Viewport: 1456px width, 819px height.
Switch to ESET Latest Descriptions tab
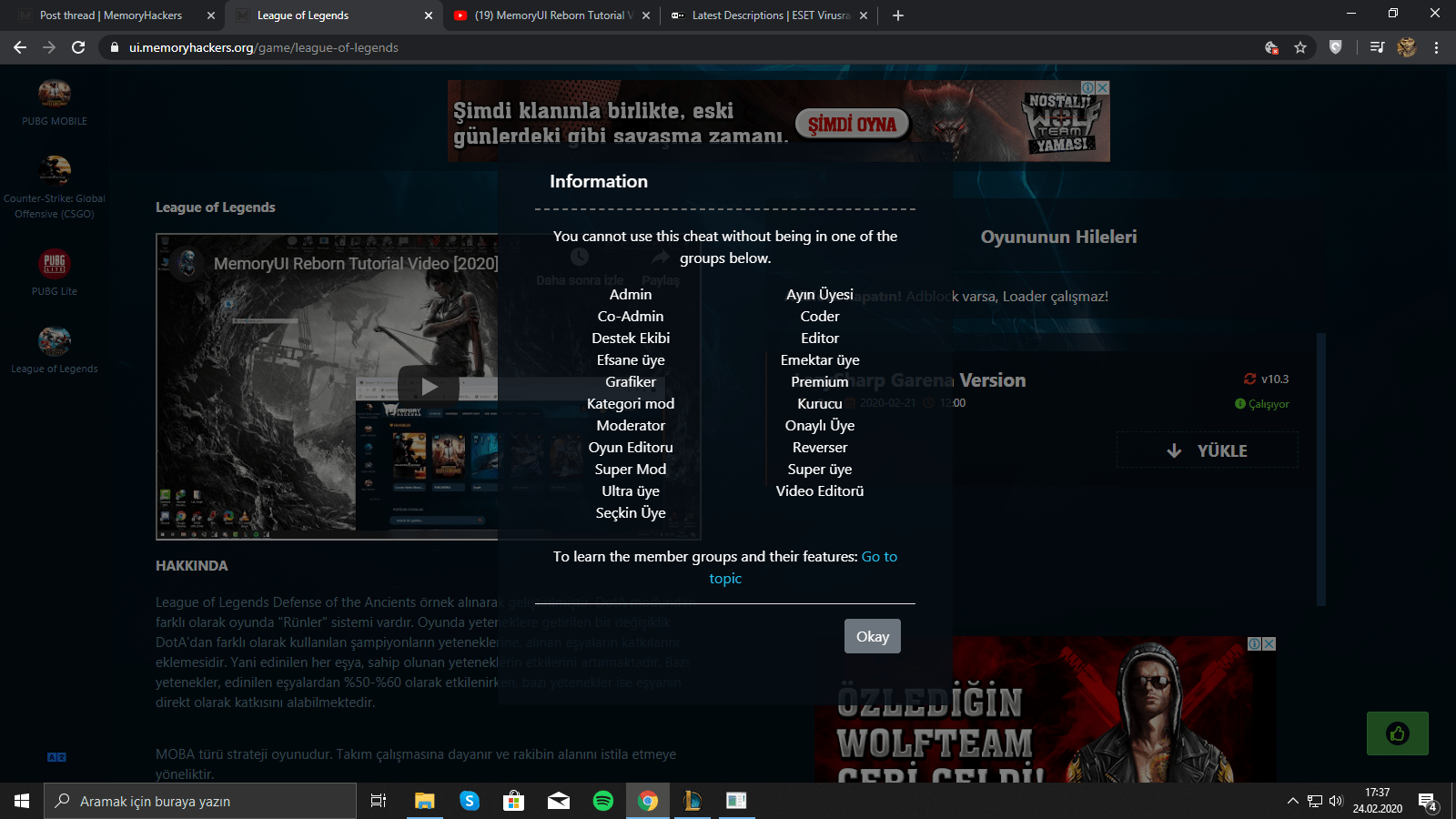(771, 15)
